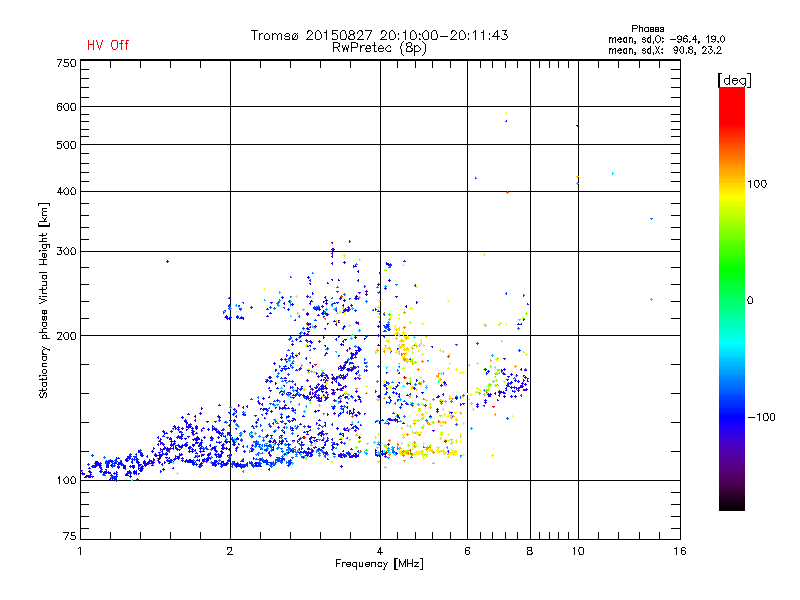The width and height of the screenshot is (800, 600).
Task: Select the Tromsø date-time title text
Action: pyautogui.click(x=379, y=35)
